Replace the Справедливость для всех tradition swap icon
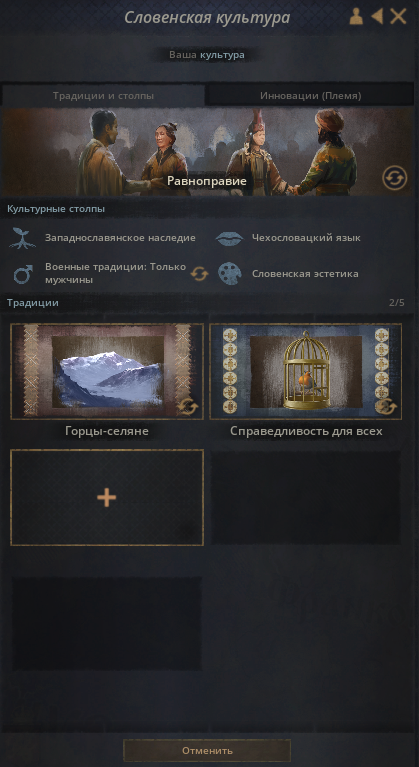 [x=386, y=406]
